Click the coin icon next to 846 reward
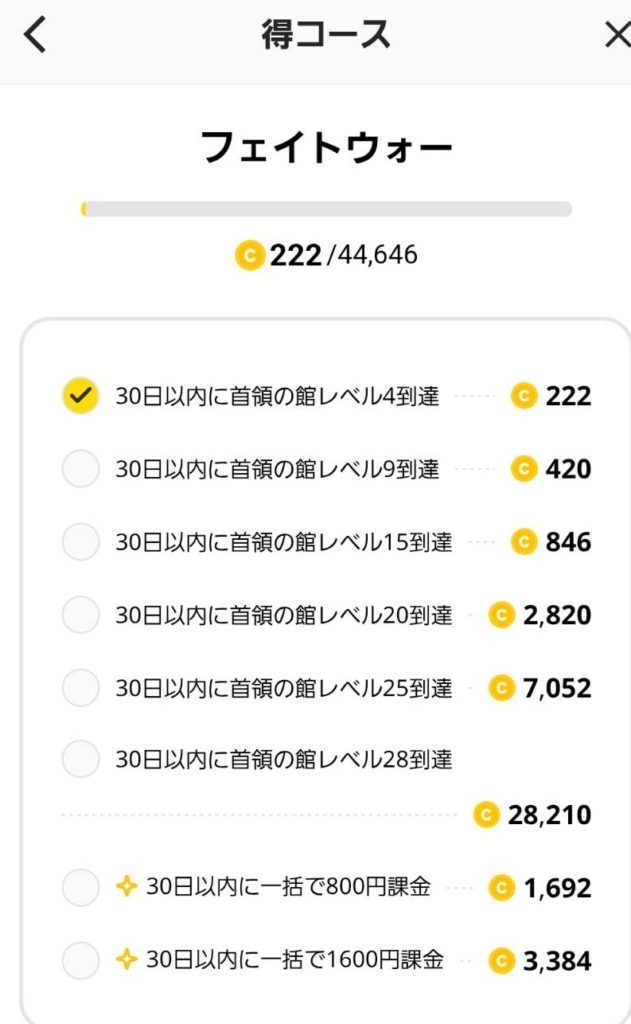The image size is (631, 1024). click(524, 542)
